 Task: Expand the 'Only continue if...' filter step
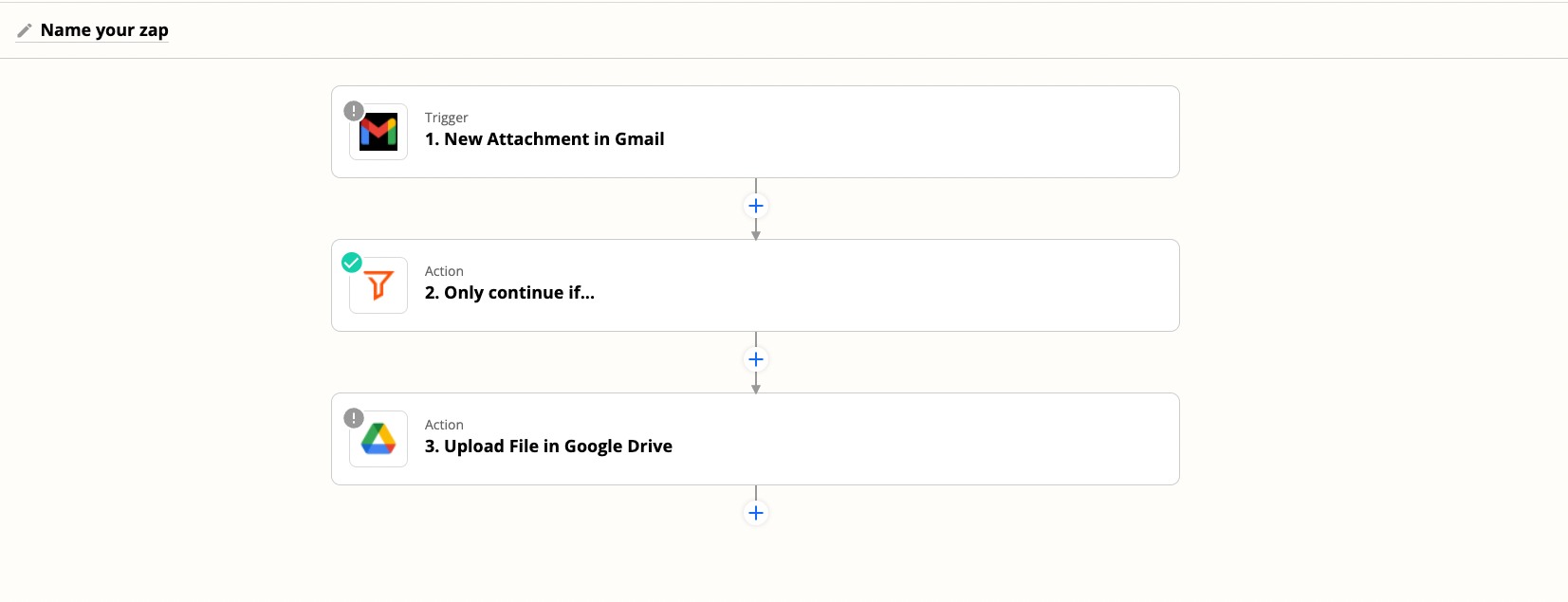click(x=755, y=285)
